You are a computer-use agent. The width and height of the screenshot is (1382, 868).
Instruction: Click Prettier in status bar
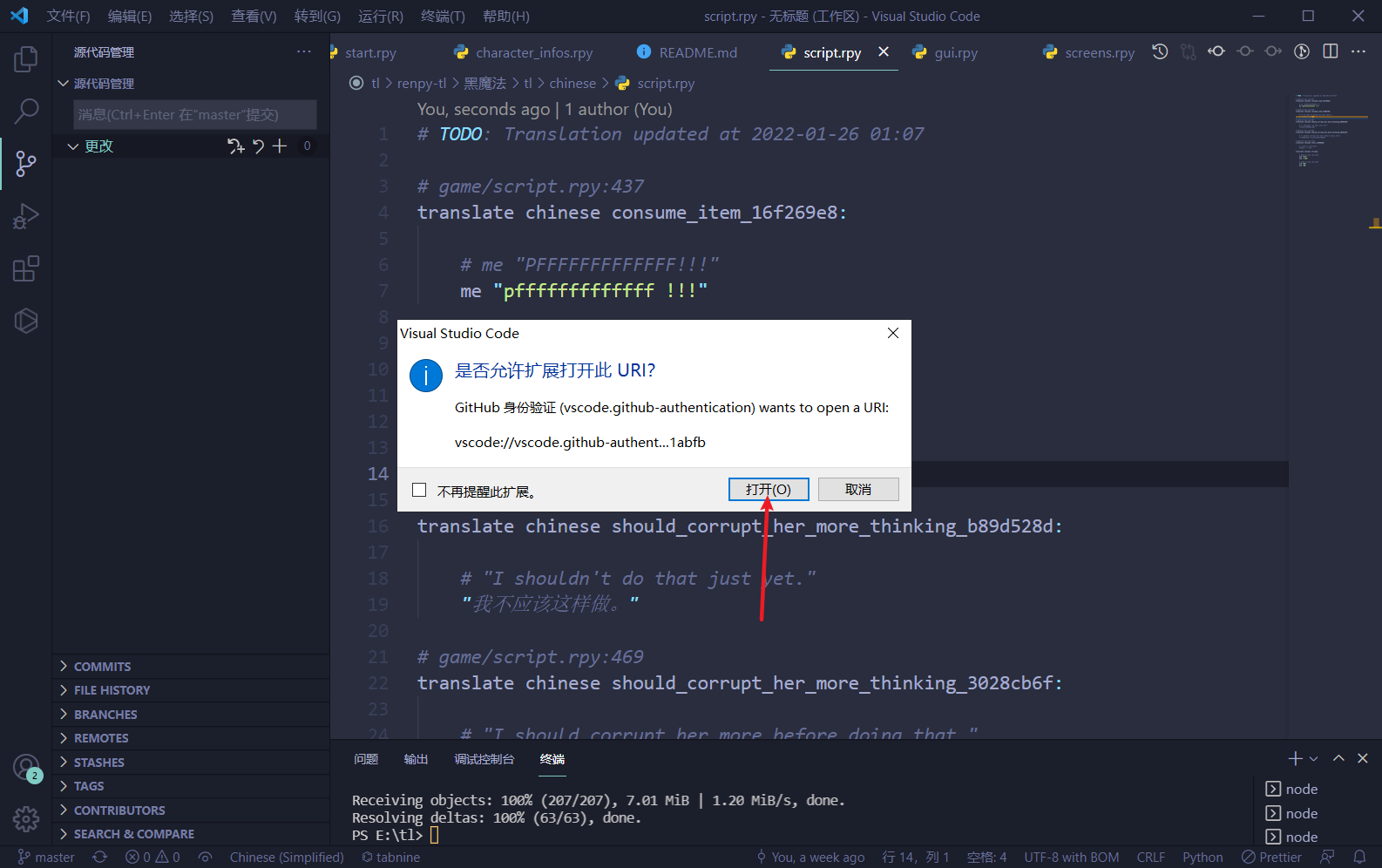1271,857
